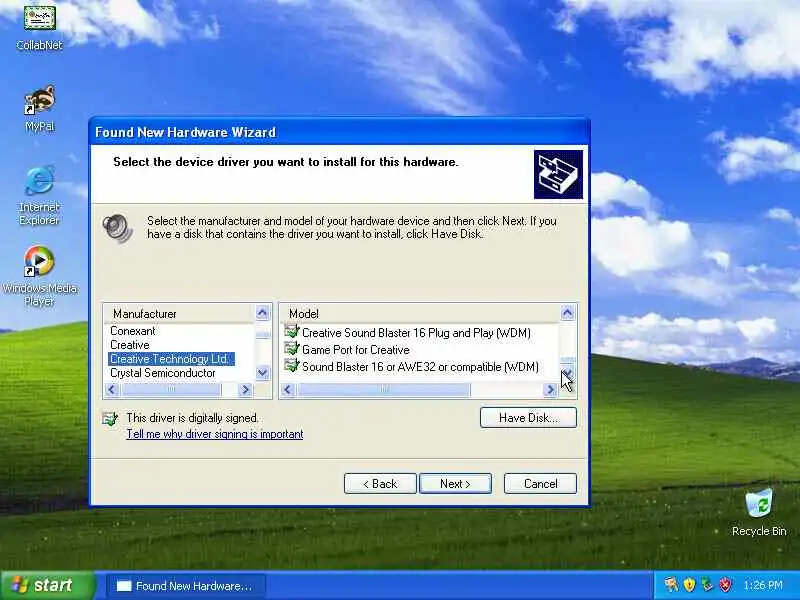
Task: Open 'Tell me why driver signing is important' link
Action: (x=215, y=434)
